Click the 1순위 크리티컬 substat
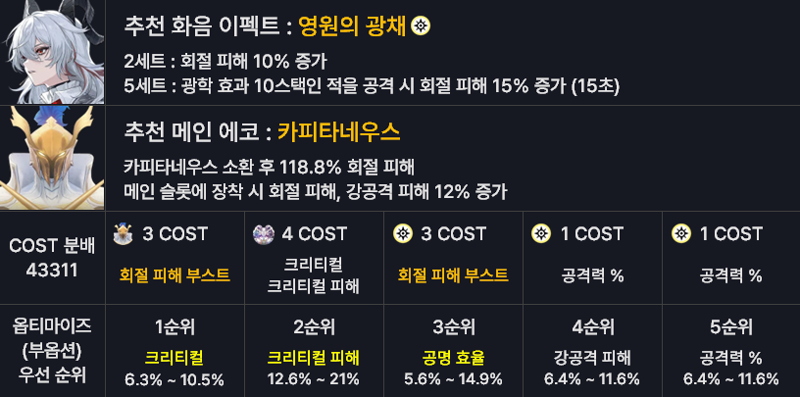Viewport: 800px width, 397px height. (174, 358)
